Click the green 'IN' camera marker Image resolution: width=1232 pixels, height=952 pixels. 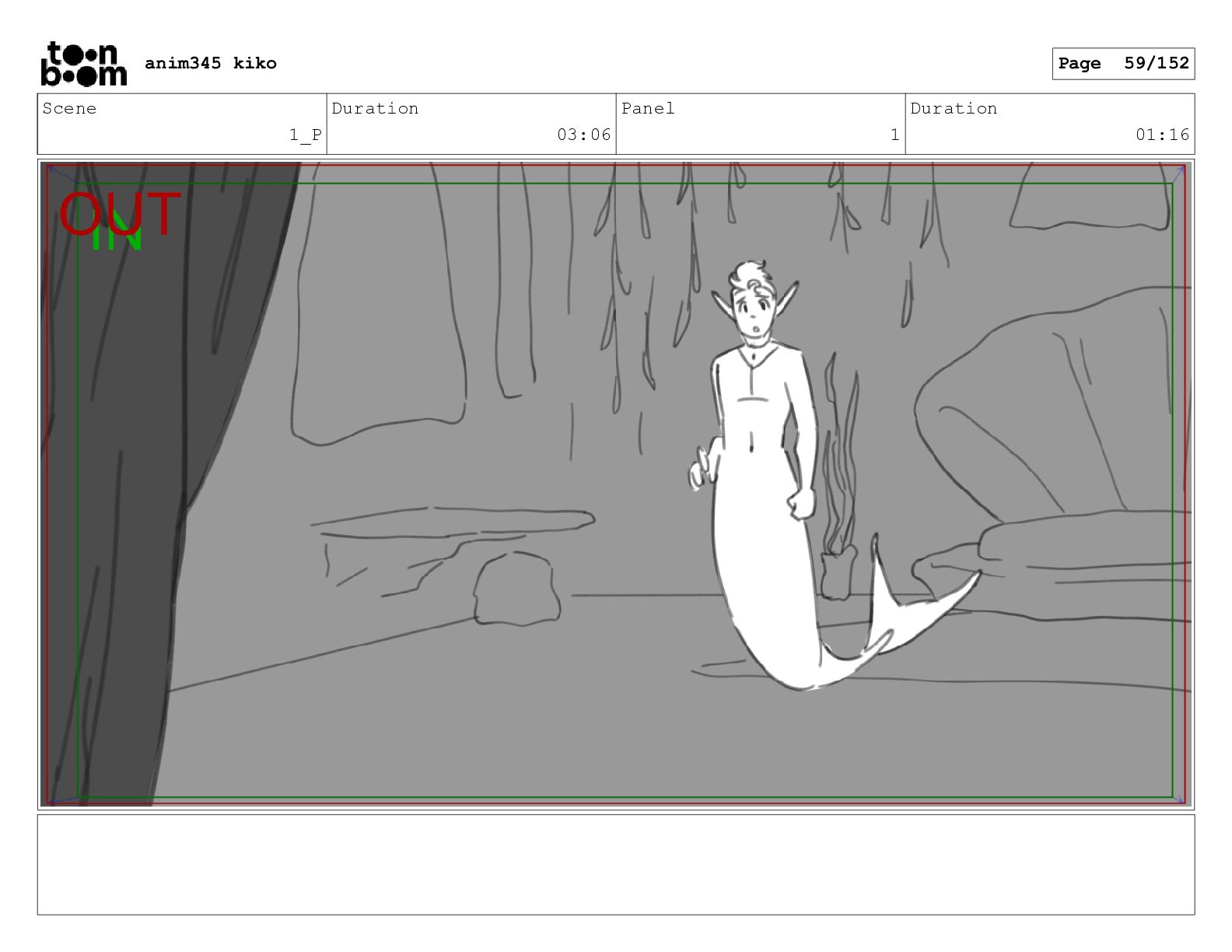pos(117,232)
